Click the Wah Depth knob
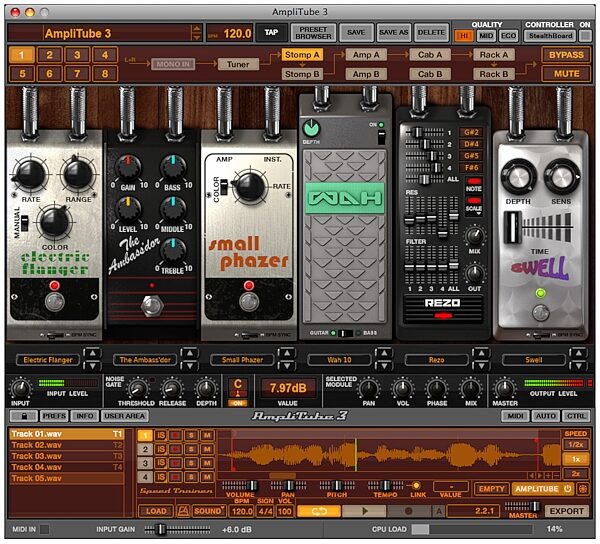This screenshot has width=600, height=544. click(311, 128)
